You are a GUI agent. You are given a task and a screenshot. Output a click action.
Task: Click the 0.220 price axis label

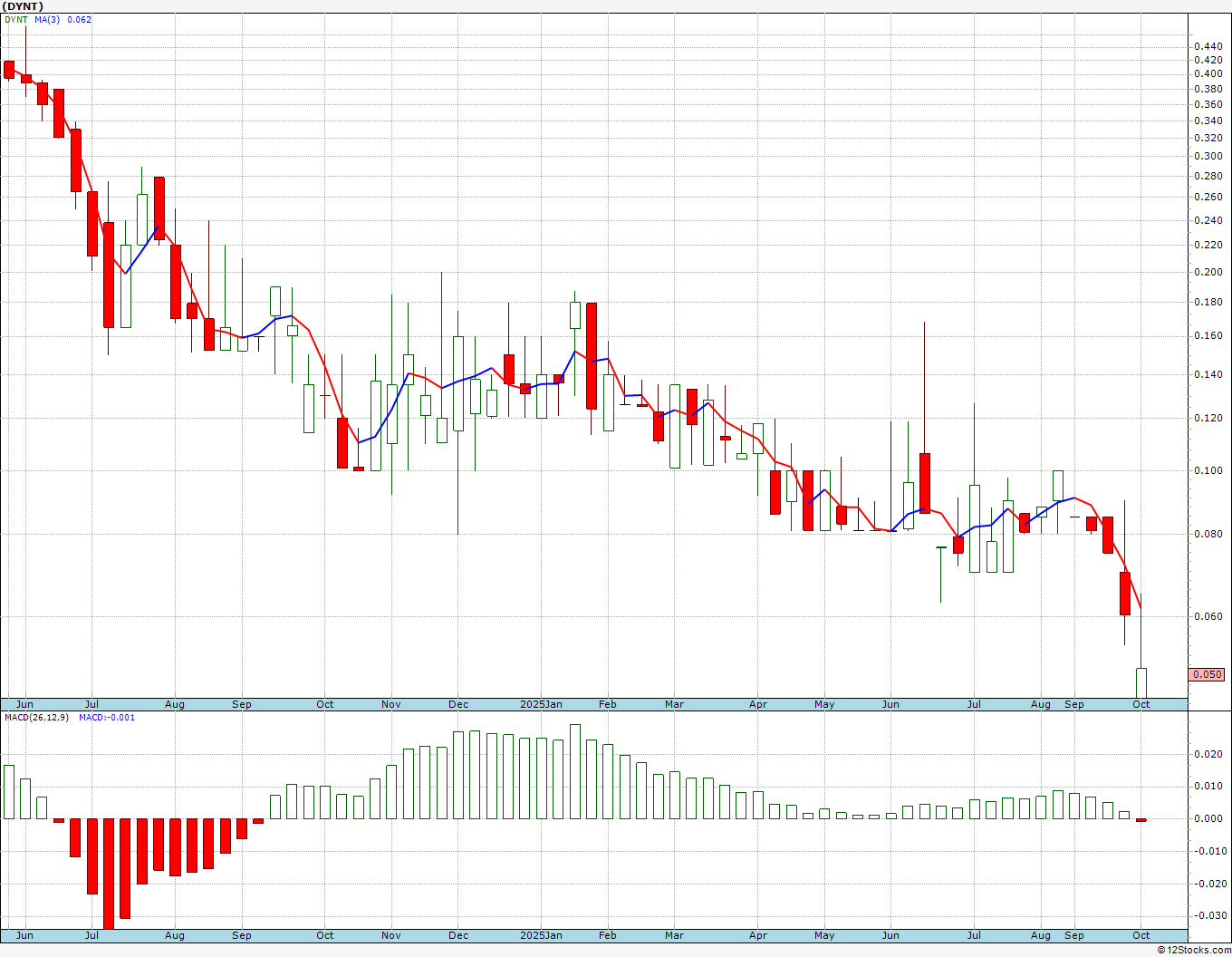(x=1208, y=245)
